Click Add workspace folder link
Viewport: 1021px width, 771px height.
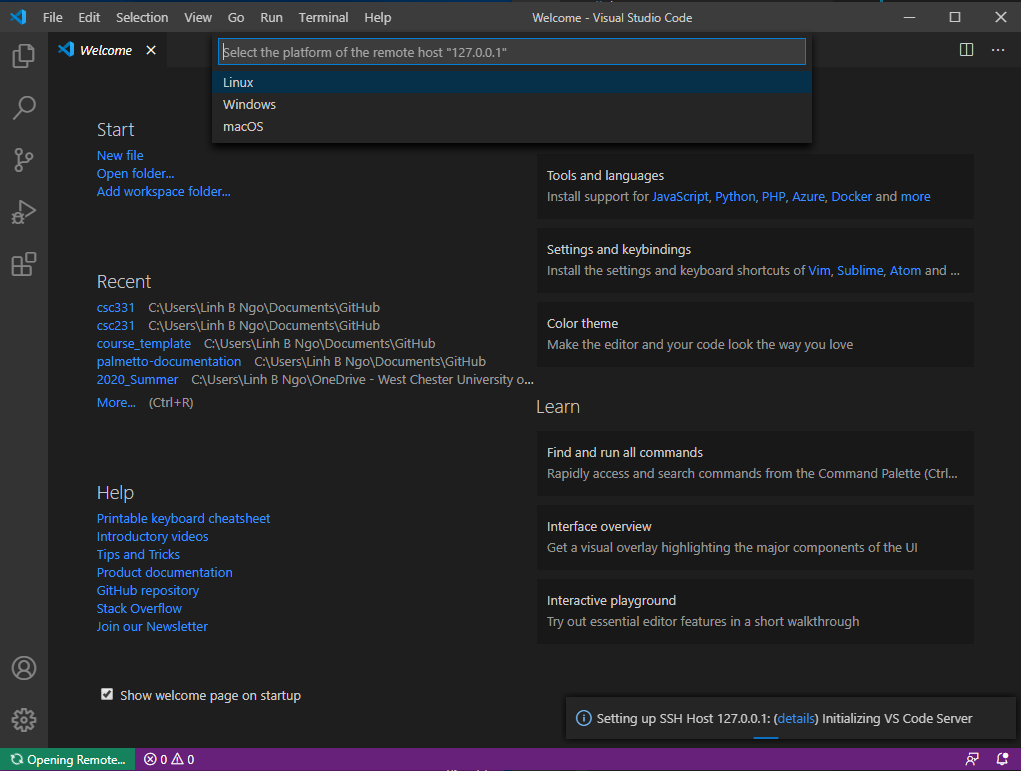(163, 191)
